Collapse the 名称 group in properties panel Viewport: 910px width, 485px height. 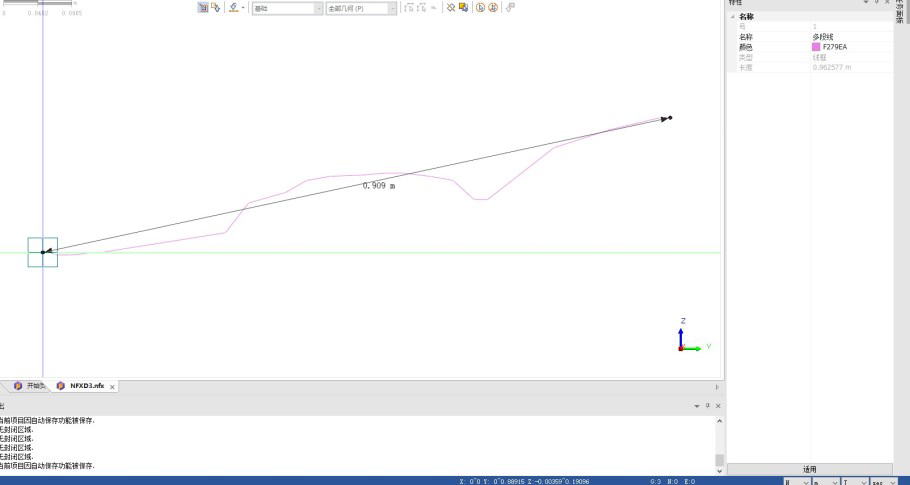[732, 16]
